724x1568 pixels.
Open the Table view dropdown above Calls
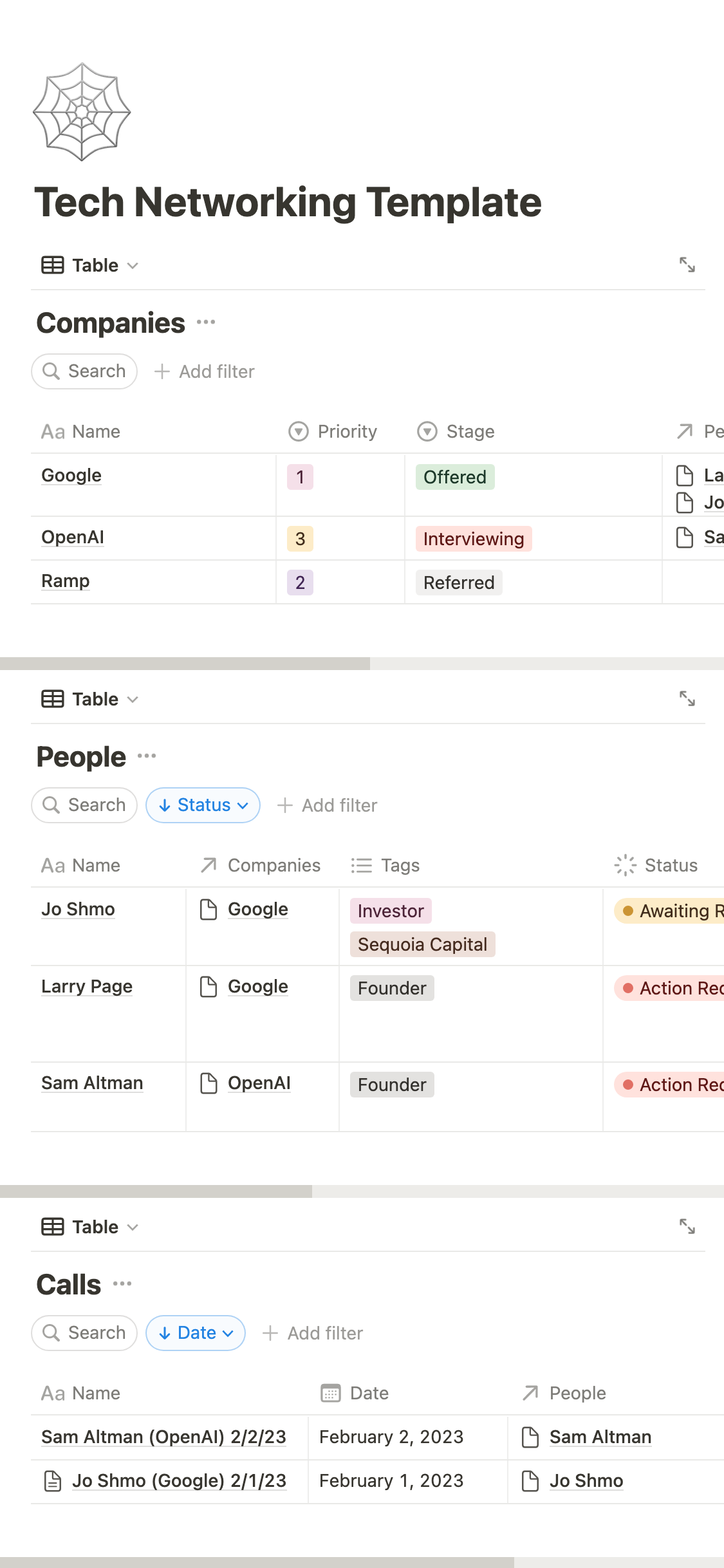point(90,1227)
